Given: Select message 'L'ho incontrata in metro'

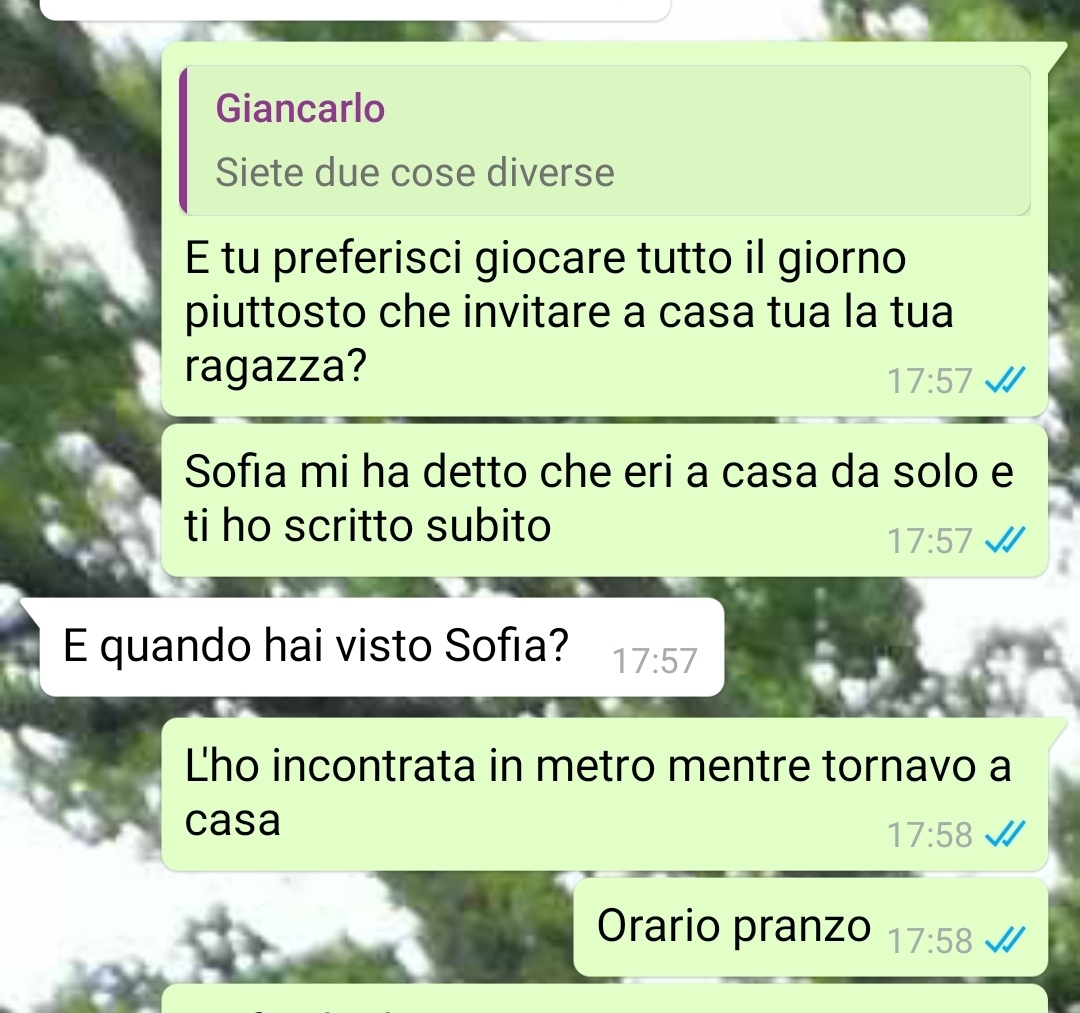Looking at the screenshot, I should click(x=605, y=794).
